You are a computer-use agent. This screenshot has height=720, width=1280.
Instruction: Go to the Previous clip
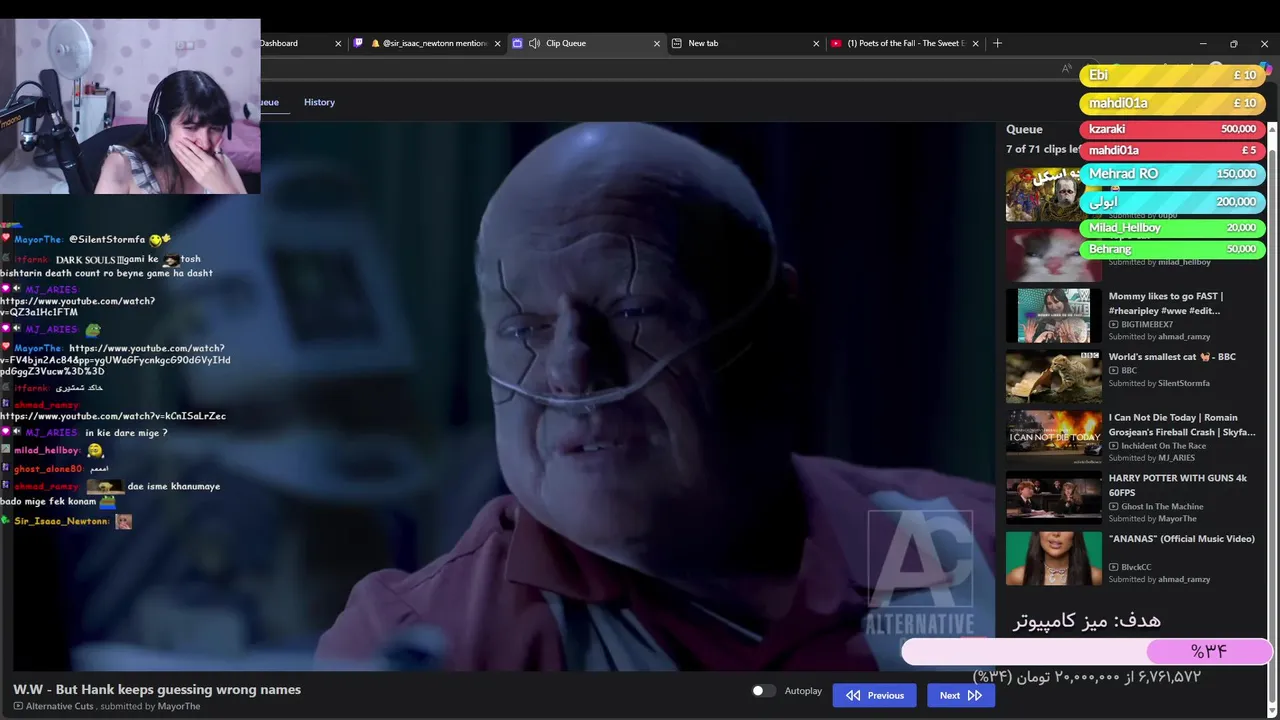[x=874, y=695]
